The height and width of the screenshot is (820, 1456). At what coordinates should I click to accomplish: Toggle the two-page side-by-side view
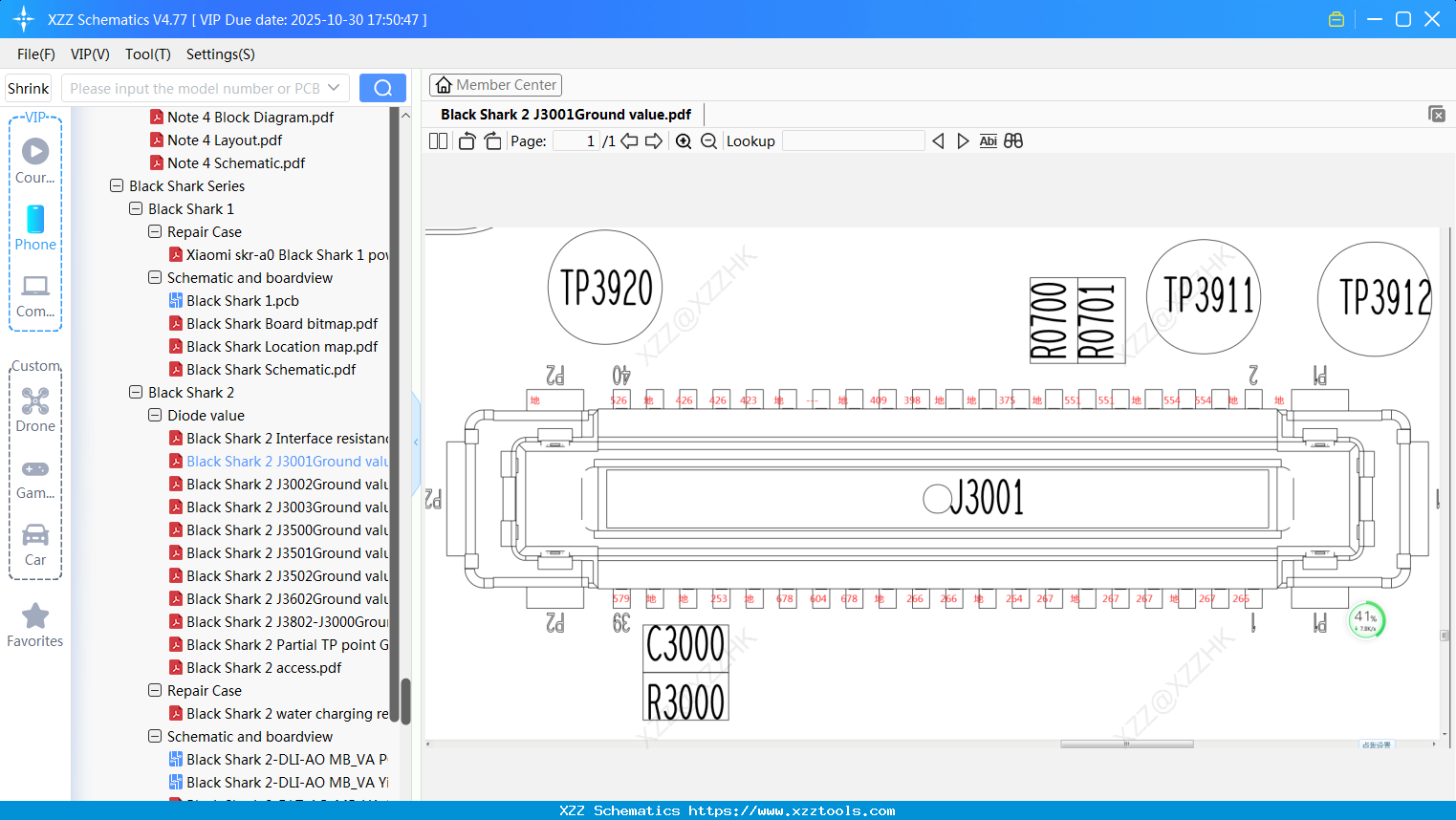pos(438,141)
